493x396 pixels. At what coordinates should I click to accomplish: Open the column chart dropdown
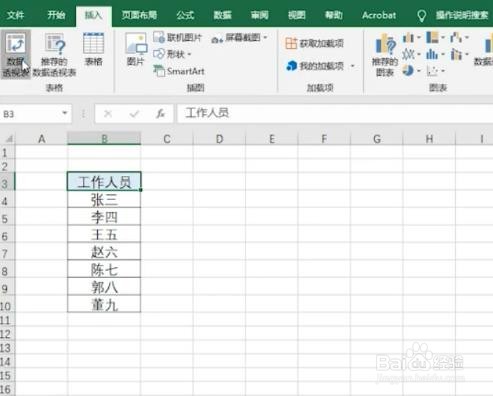point(412,38)
